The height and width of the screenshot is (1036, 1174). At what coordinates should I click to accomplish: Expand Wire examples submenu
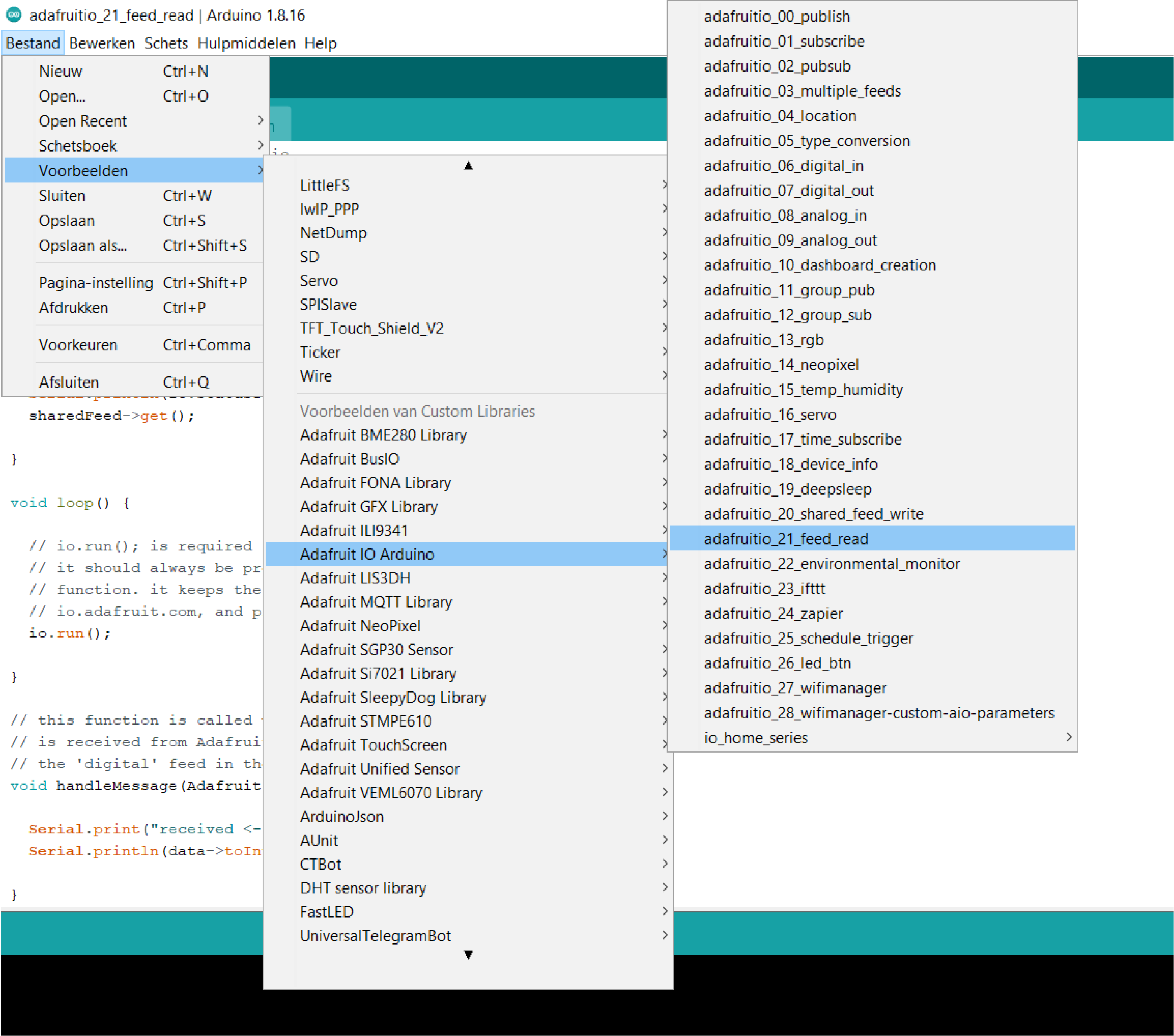point(467,376)
